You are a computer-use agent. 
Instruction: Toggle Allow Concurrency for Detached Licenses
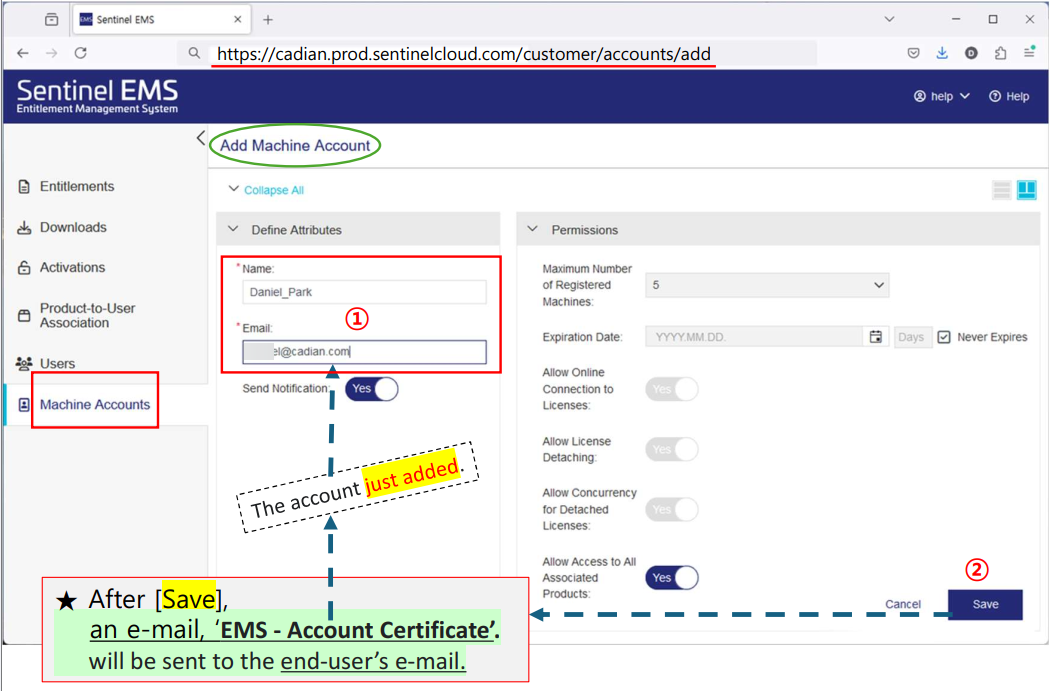coord(672,509)
